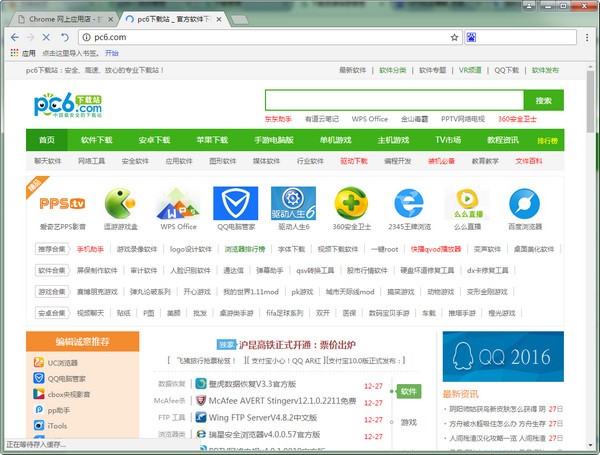Click the Baidu paw icon in search box
Screen dimensions: 600x455
click(471, 37)
